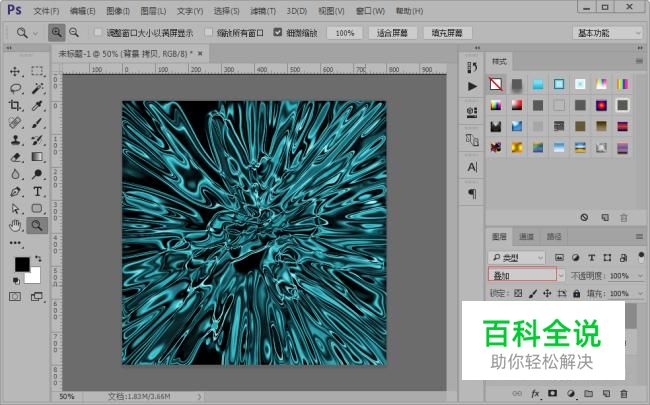Toggle the lock transparent pixels icon

point(518,293)
